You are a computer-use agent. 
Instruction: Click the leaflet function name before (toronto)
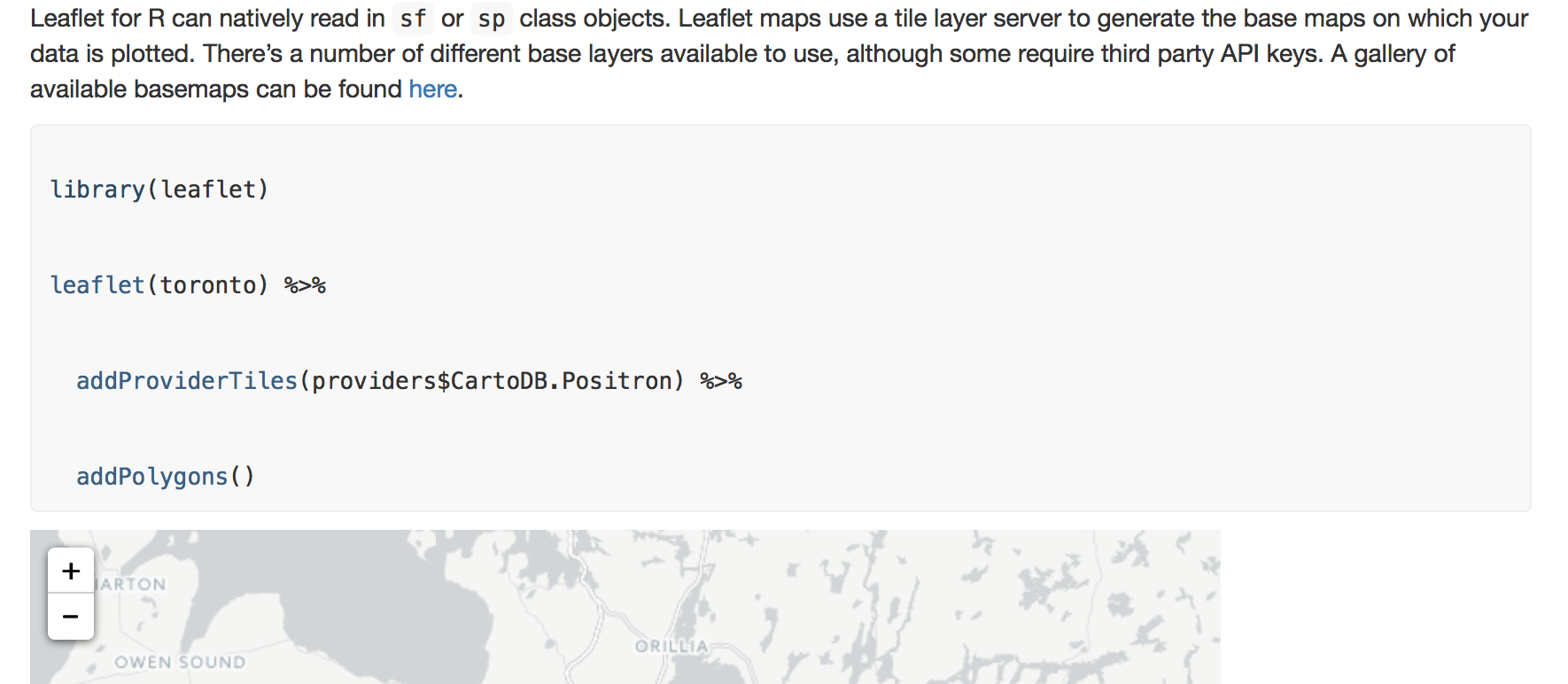[97, 285]
